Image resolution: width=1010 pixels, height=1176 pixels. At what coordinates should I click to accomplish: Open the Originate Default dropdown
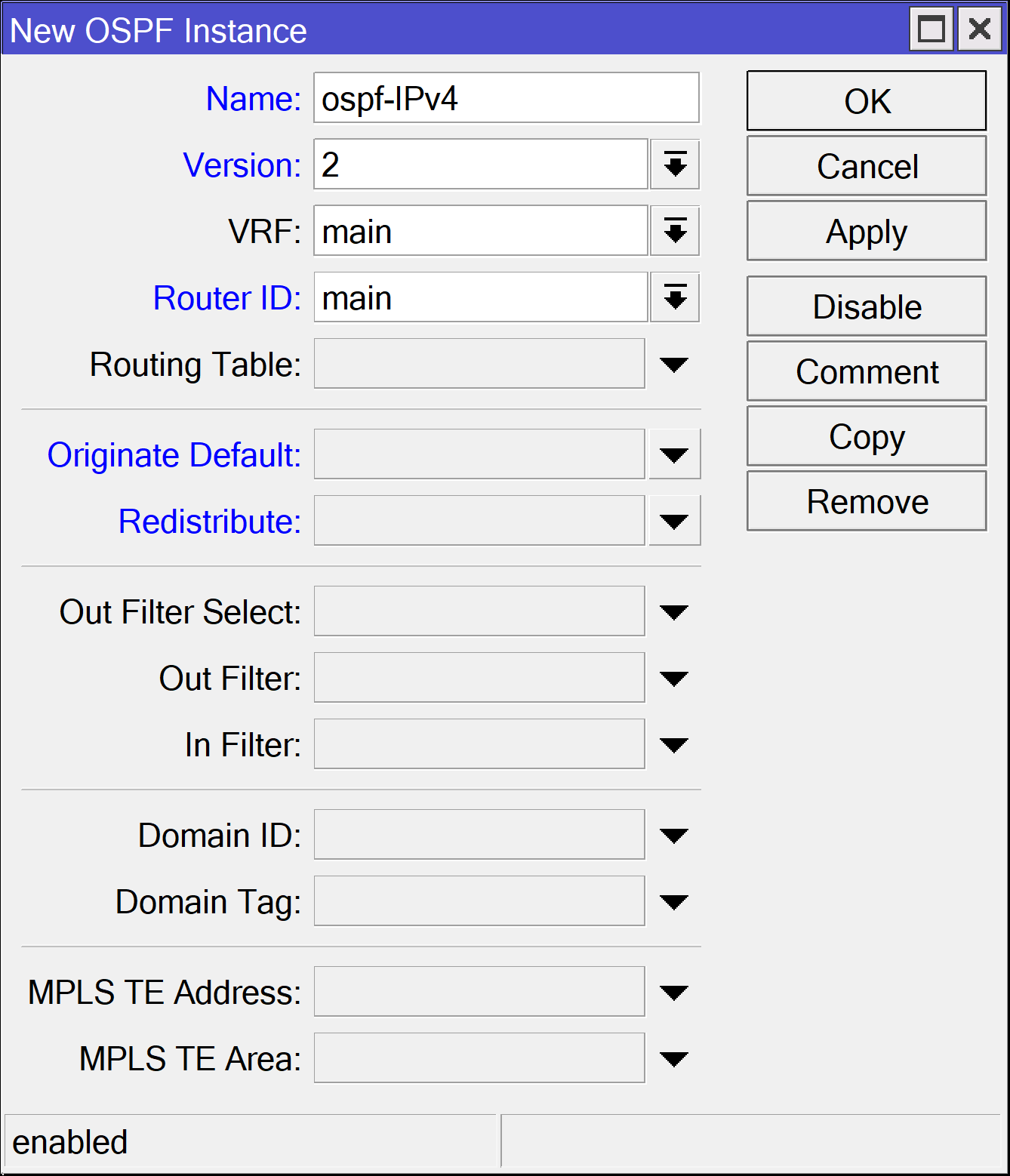click(x=674, y=454)
